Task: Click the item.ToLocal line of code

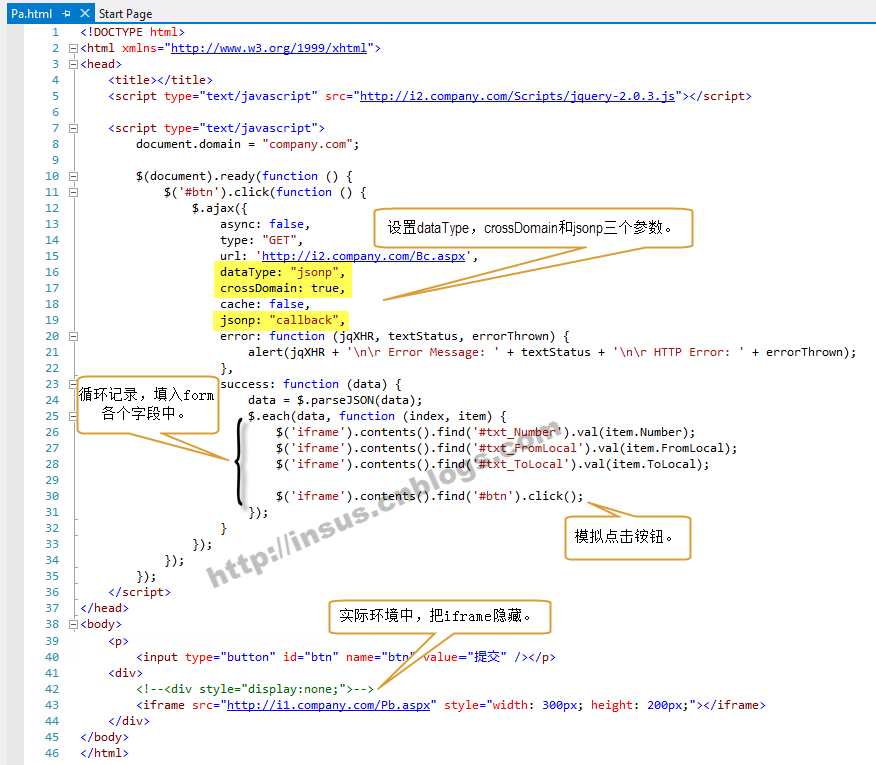Action: [492, 464]
